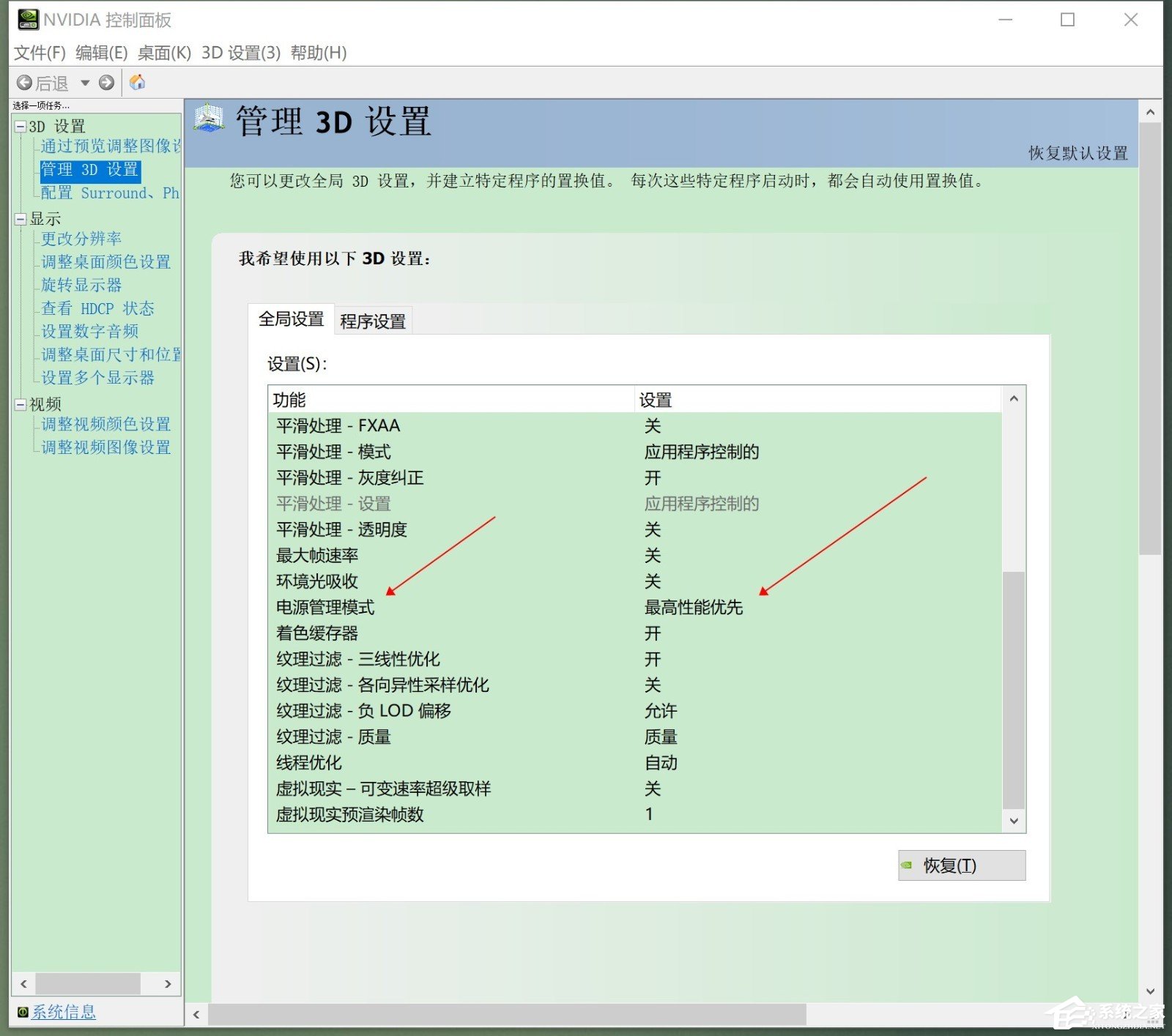Click the forward navigation arrow icon

coord(107,82)
